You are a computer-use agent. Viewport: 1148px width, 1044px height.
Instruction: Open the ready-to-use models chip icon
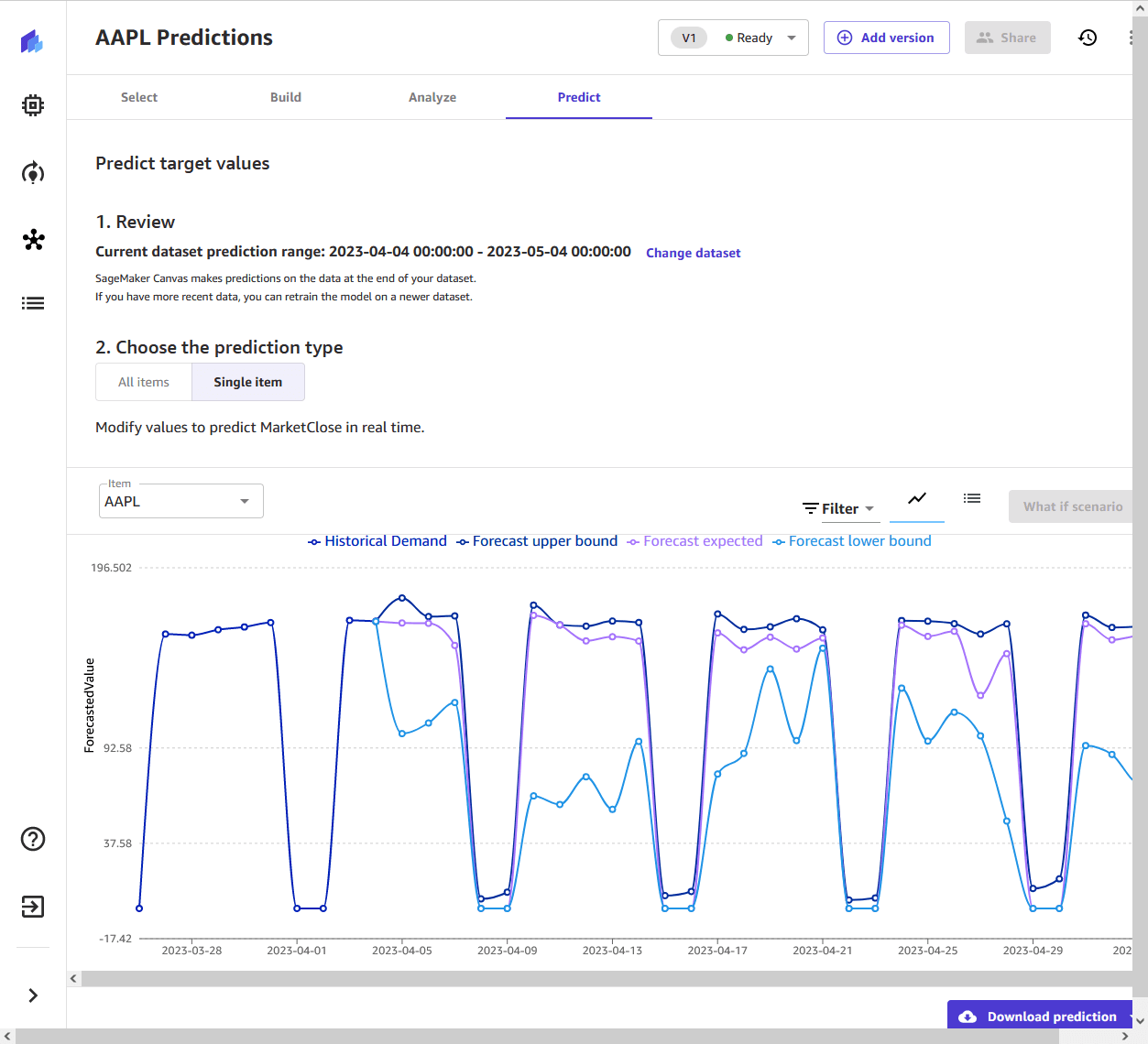click(x=33, y=105)
